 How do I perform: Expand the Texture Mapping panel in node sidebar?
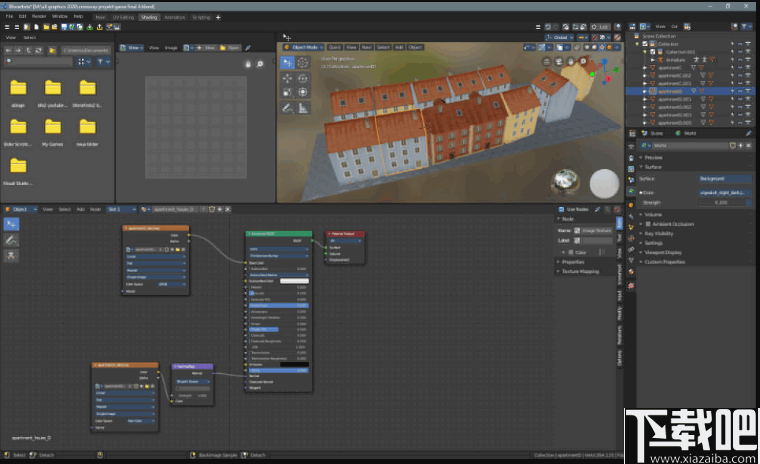[x=580, y=272]
